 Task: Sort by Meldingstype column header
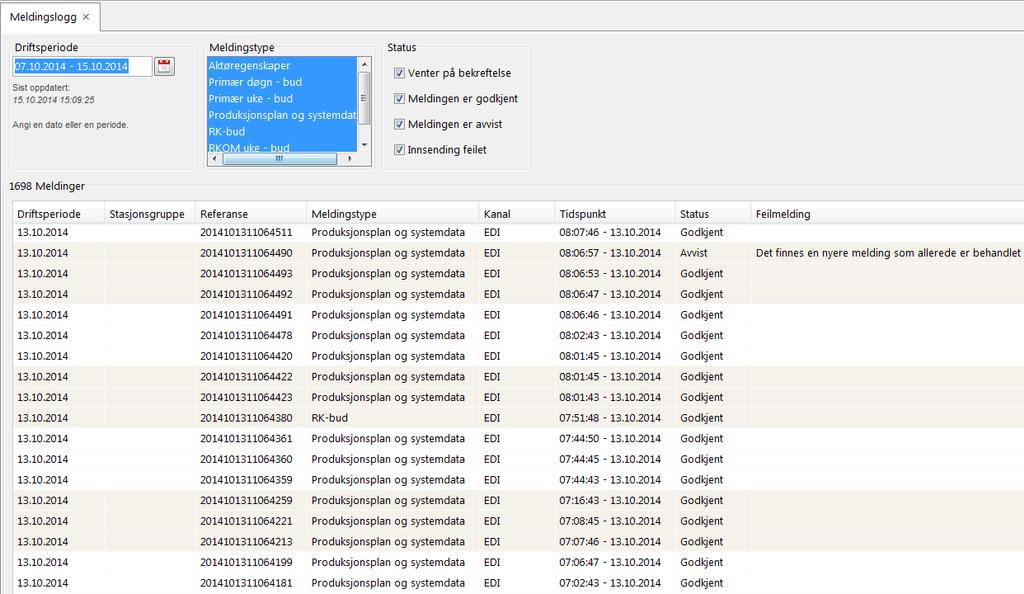392,213
